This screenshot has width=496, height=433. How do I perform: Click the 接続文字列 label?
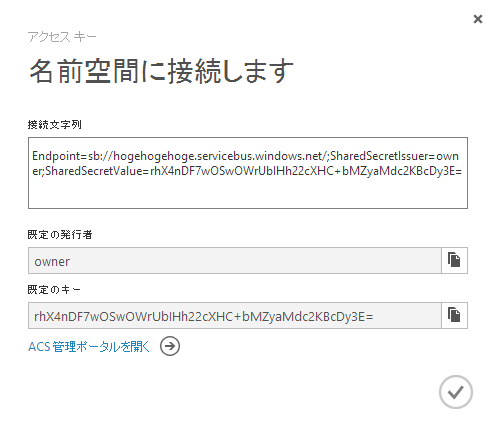(x=55, y=125)
